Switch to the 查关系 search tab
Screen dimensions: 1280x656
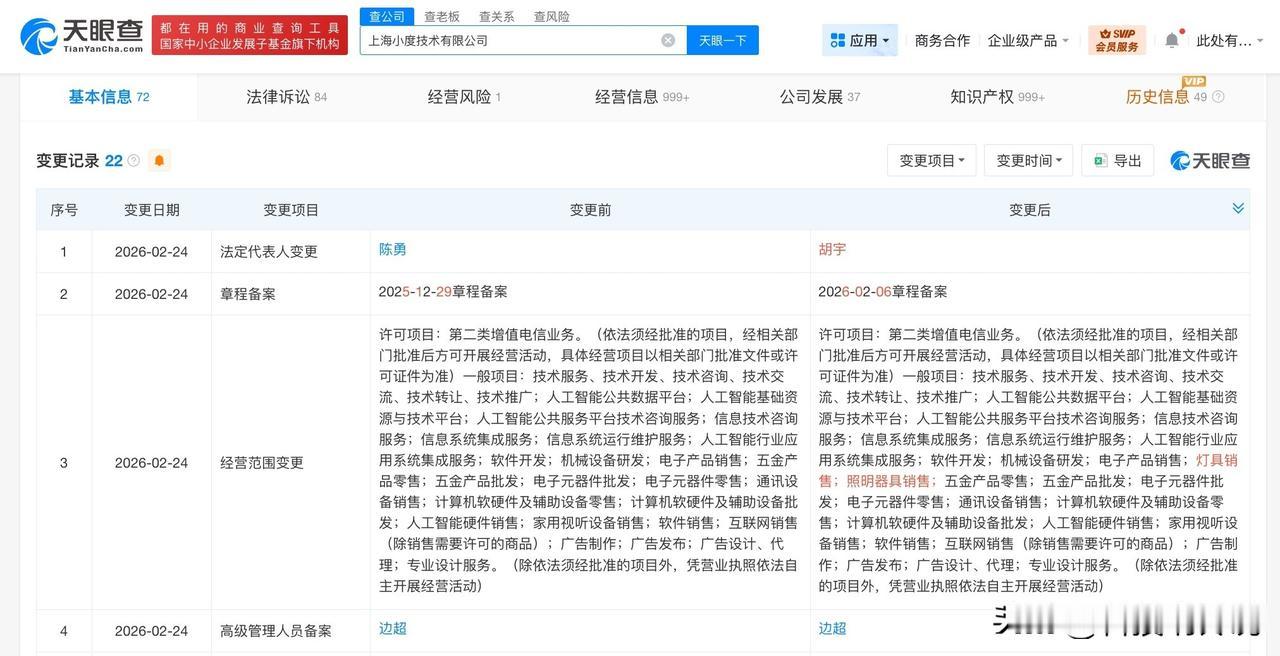[x=497, y=16]
